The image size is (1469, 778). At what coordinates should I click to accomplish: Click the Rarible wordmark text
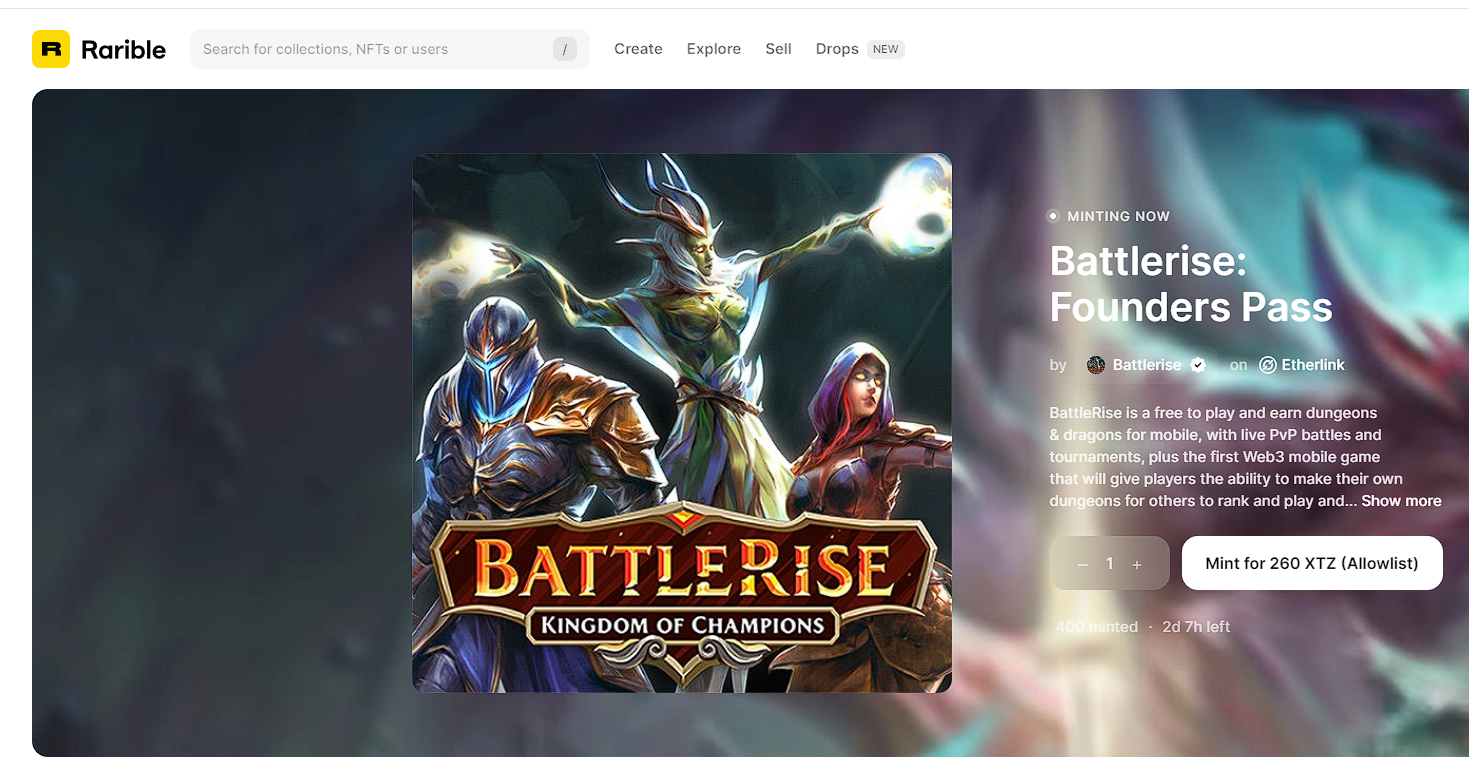123,49
